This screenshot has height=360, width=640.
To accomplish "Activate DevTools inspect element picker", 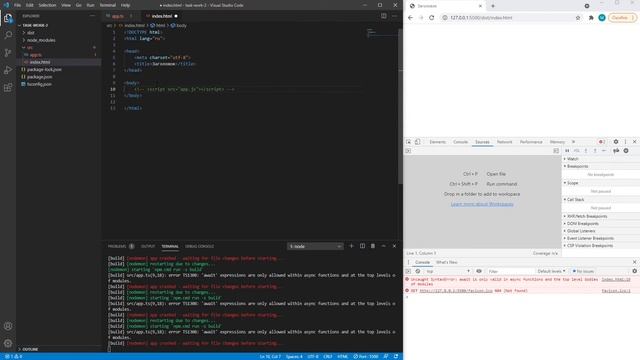I will point(409,142).
